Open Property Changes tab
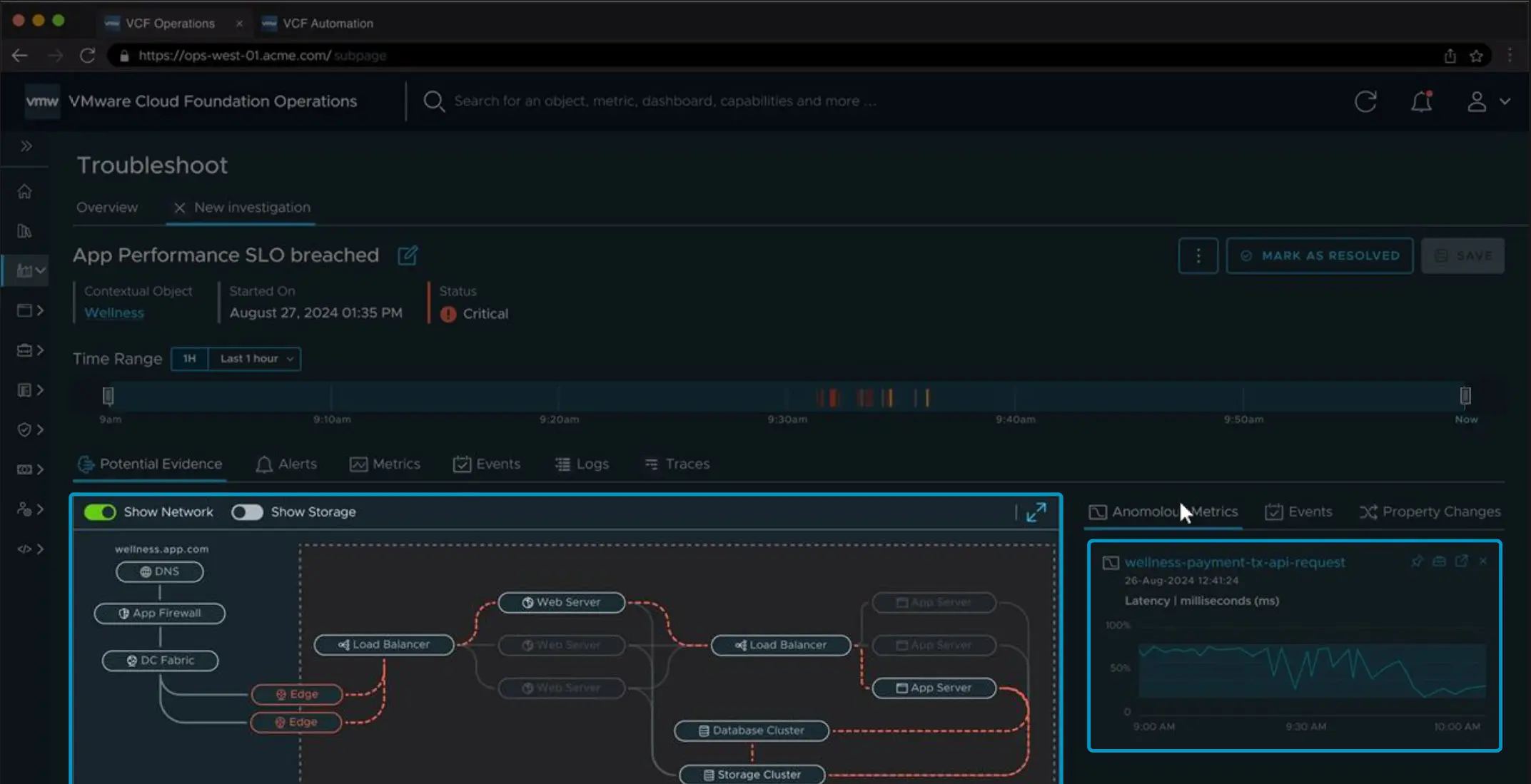 (x=1430, y=512)
